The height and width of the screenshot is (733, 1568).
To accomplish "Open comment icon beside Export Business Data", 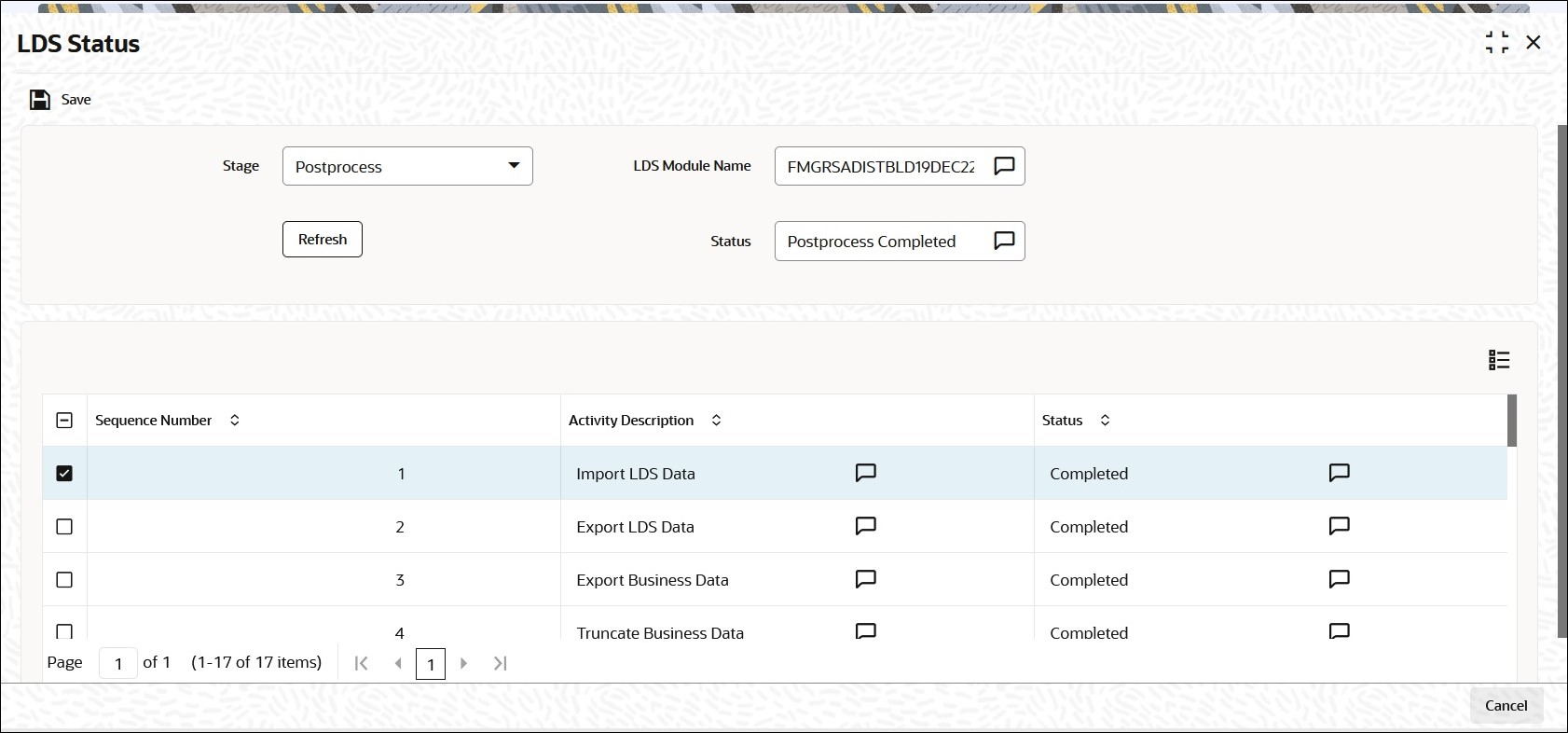I will pos(866,579).
